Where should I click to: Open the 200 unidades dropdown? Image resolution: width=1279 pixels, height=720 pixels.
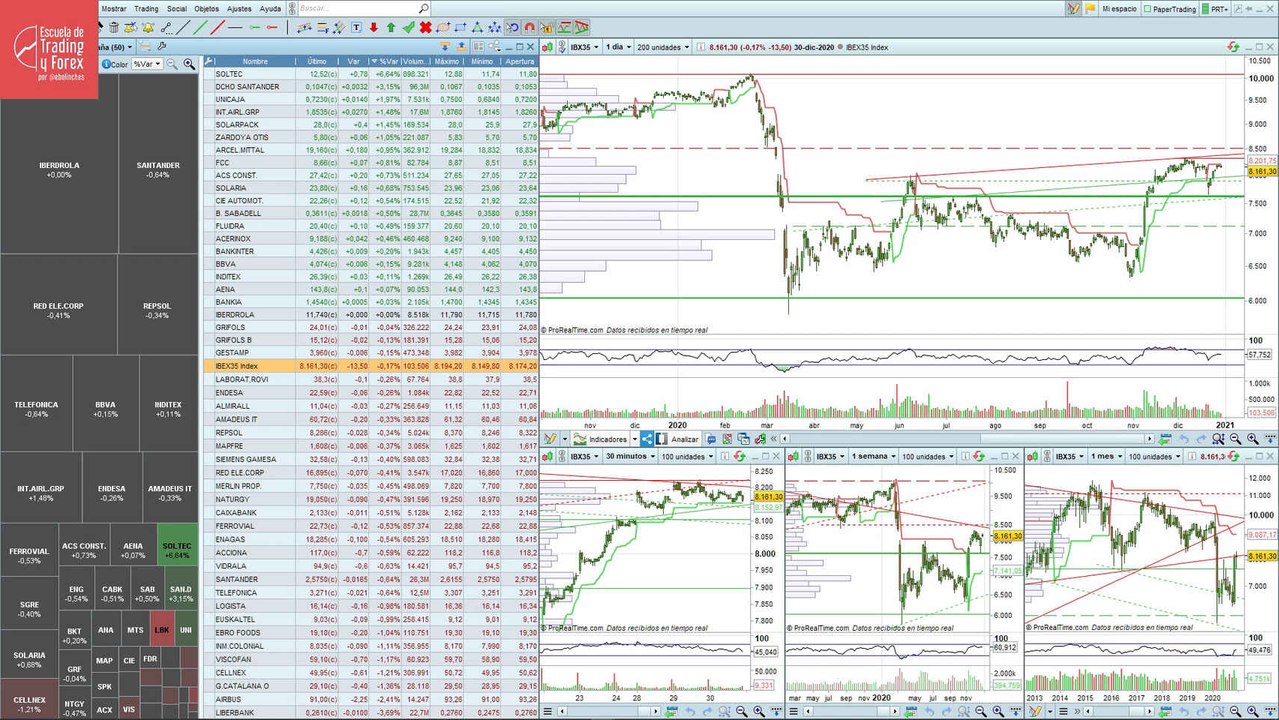pyautogui.click(x=662, y=47)
